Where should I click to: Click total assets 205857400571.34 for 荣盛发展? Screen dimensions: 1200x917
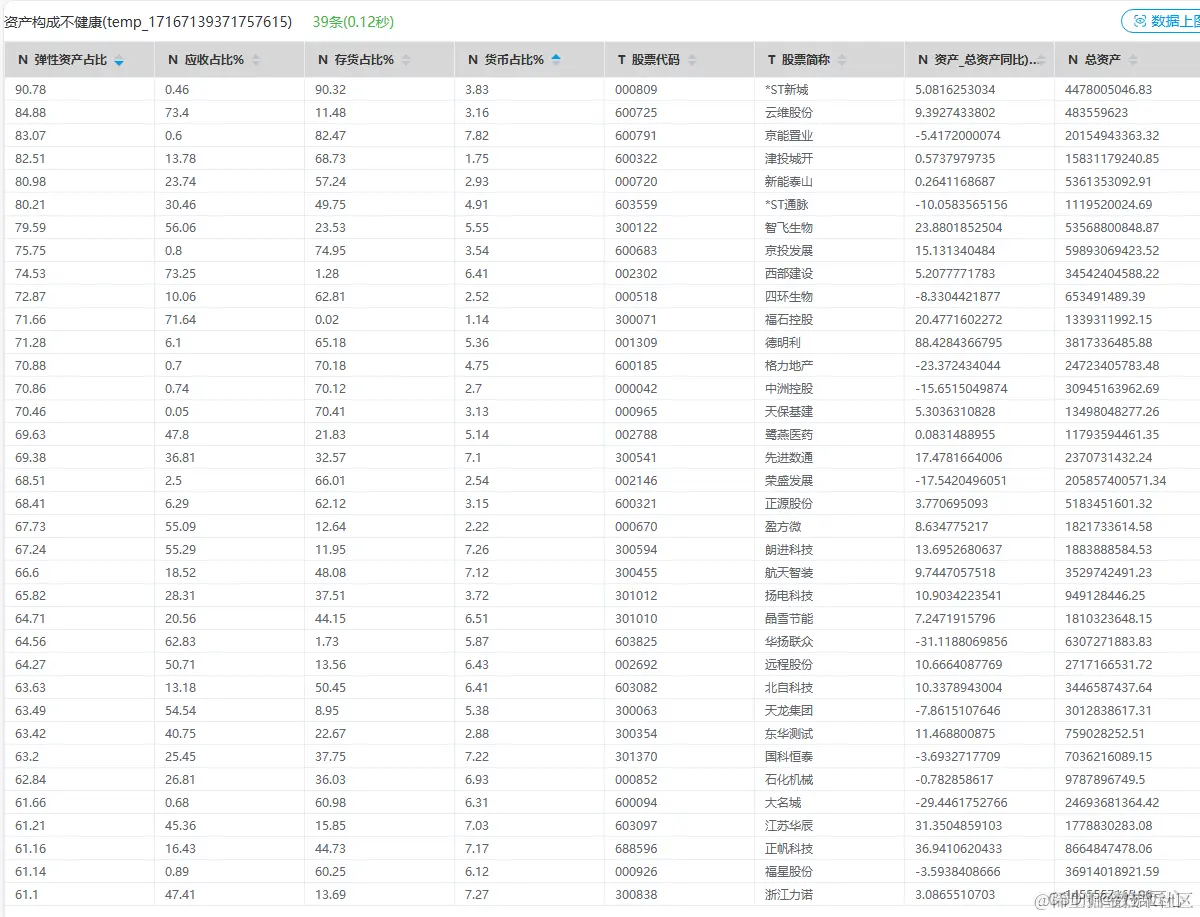[x=1116, y=481]
